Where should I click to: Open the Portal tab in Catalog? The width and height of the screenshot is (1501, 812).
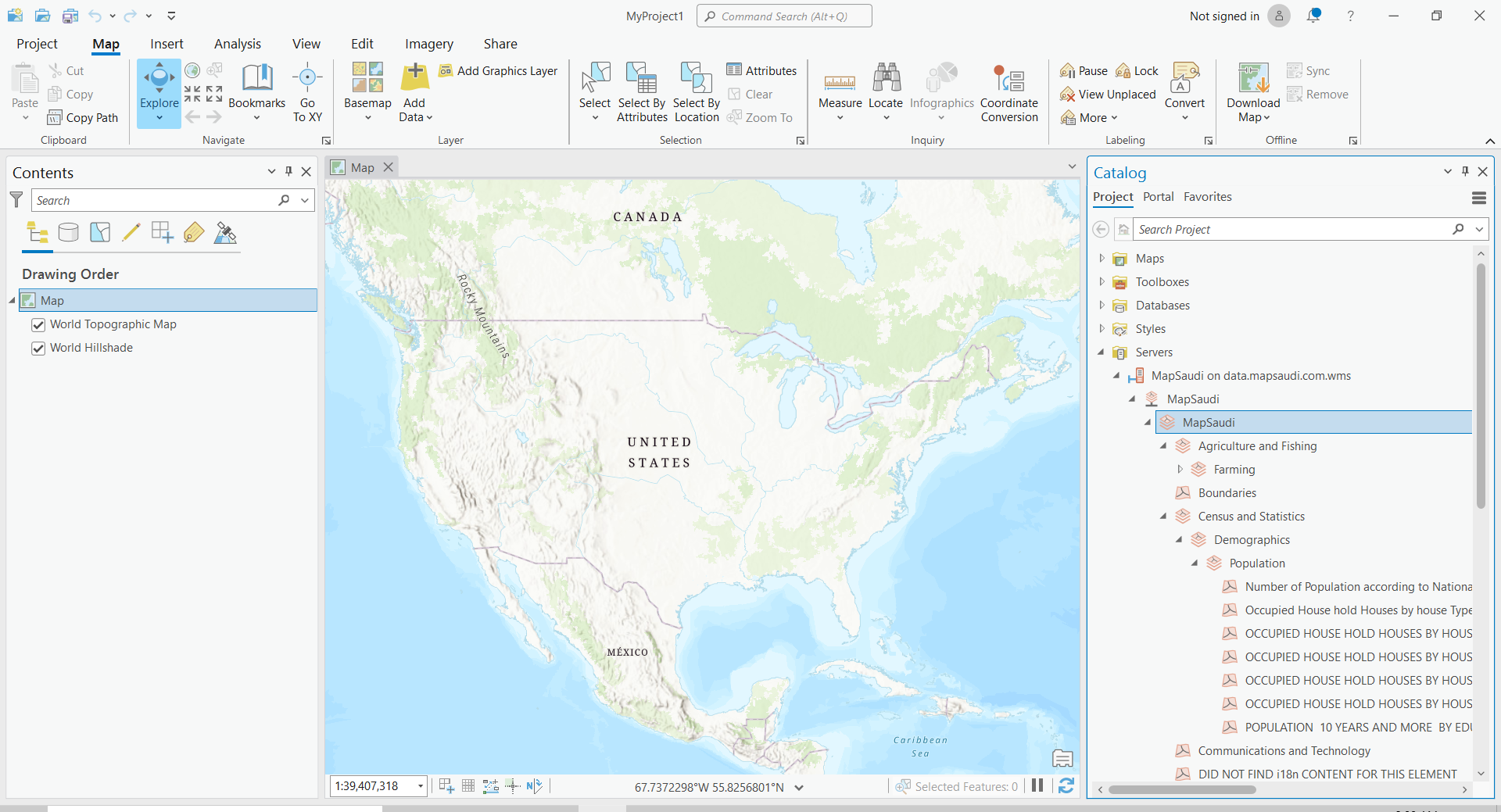coord(1158,197)
